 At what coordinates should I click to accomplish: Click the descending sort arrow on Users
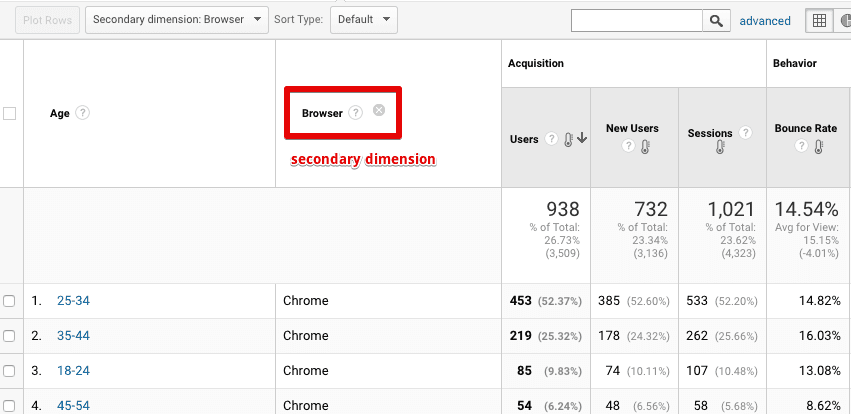coord(582,139)
